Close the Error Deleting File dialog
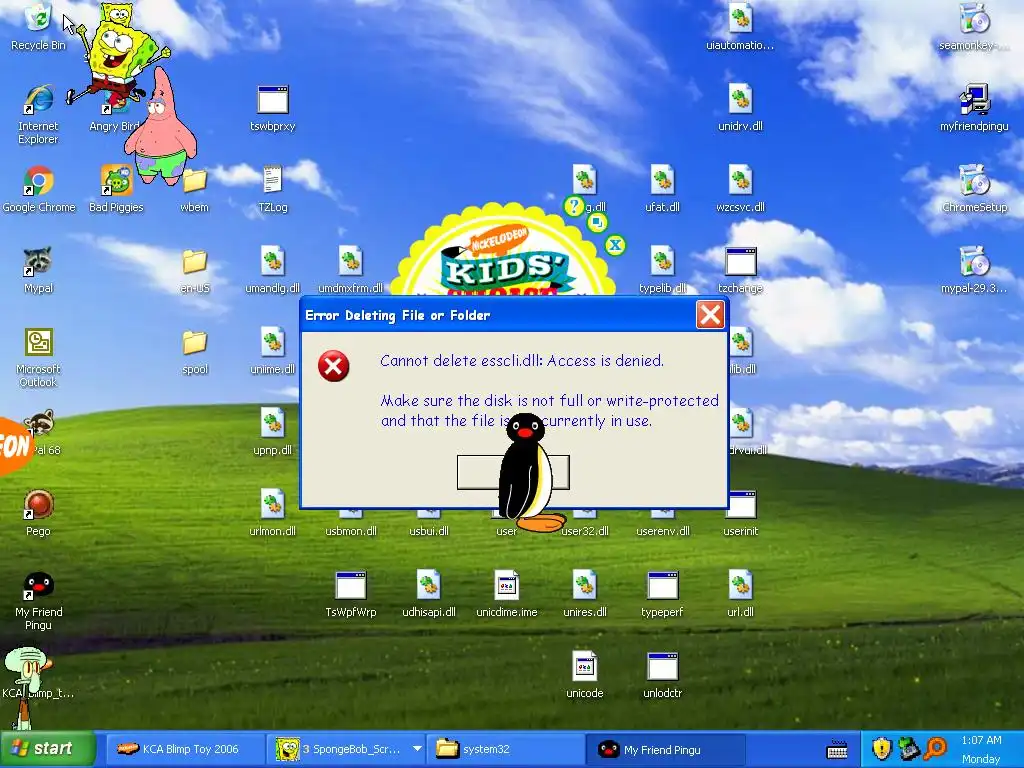 point(710,315)
